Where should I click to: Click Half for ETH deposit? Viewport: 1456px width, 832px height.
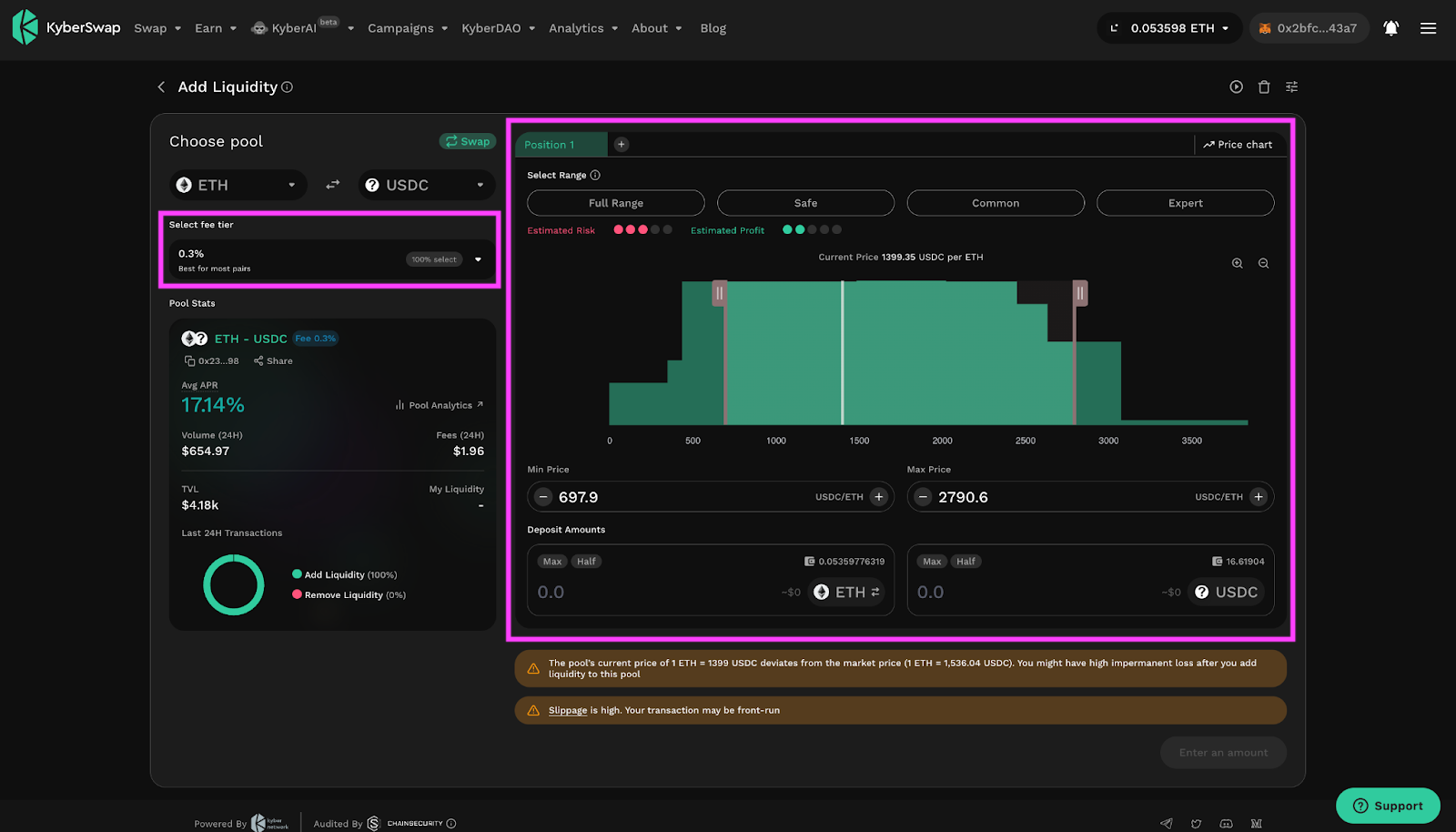(586, 562)
